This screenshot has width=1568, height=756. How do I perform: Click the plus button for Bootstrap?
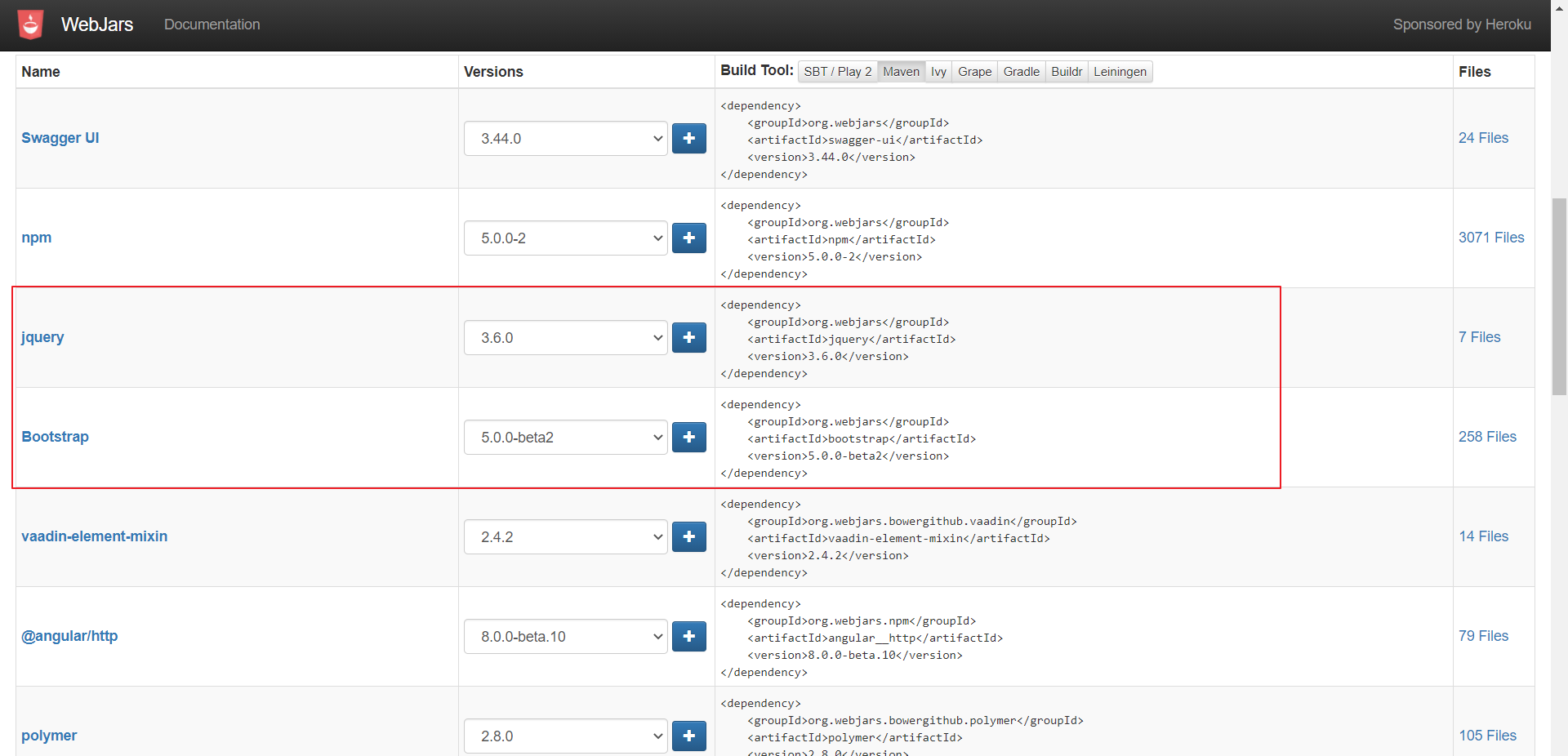pyautogui.click(x=689, y=438)
